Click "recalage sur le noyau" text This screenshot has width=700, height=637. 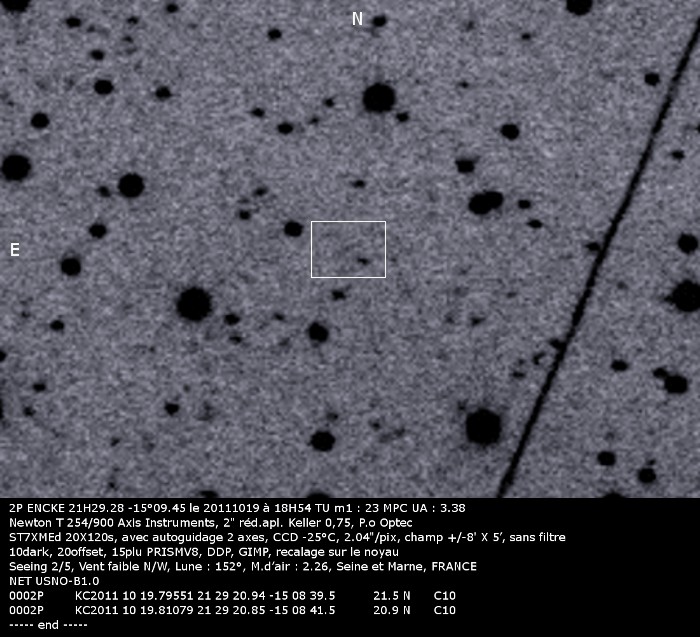coord(337,552)
